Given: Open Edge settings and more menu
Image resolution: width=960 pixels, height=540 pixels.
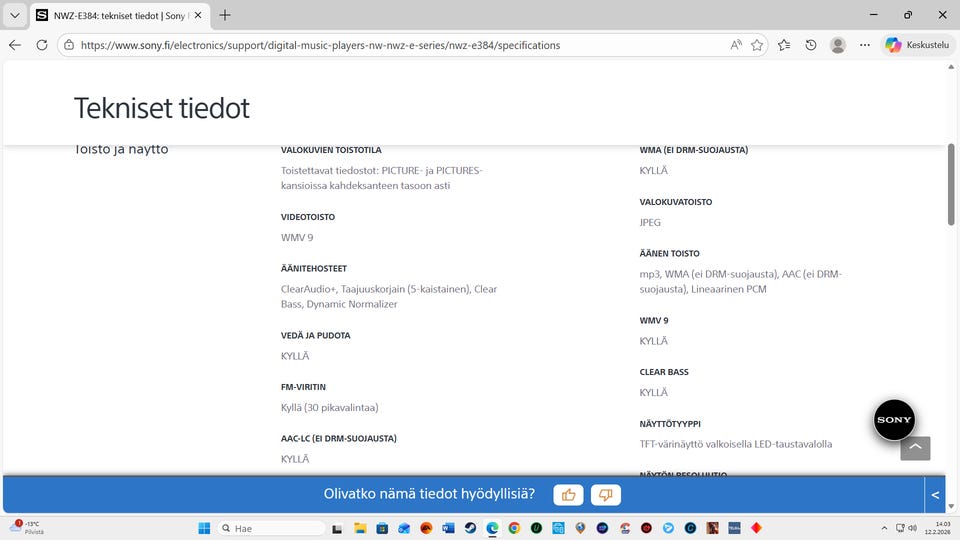Looking at the screenshot, I should click(x=864, y=45).
